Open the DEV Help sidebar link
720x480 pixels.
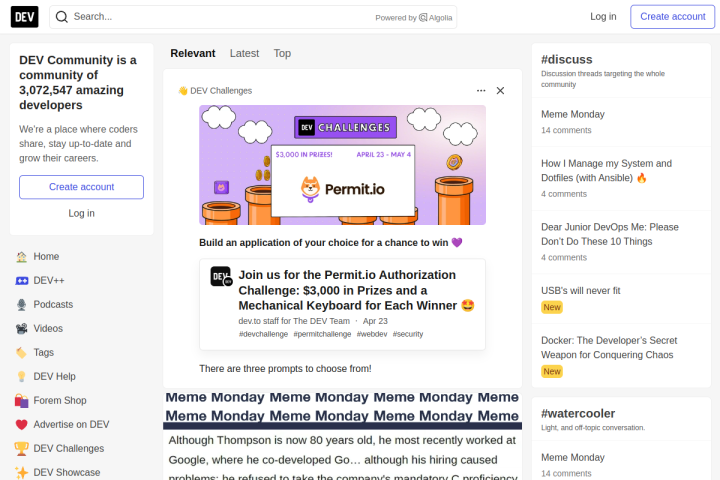(x=81, y=377)
